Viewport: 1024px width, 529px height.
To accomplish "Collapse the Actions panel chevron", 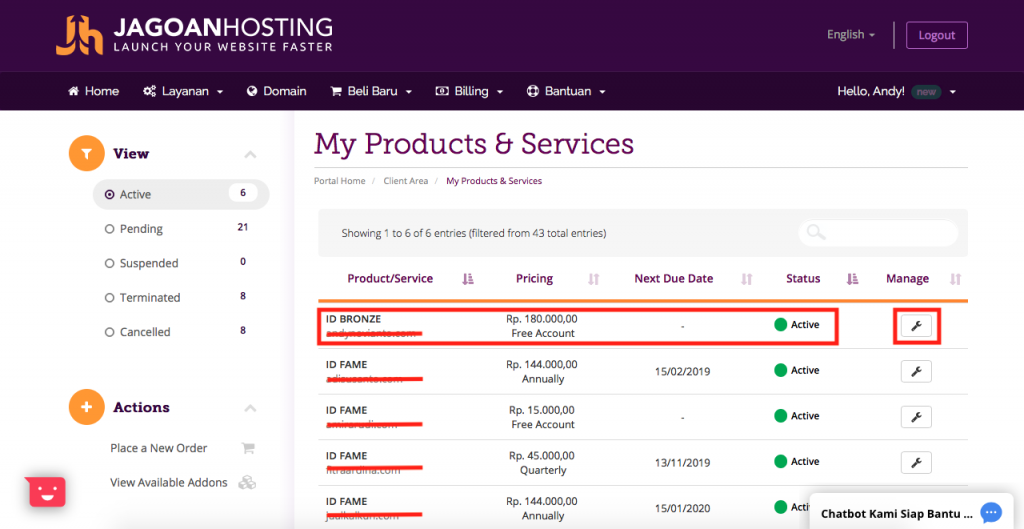I will coord(250,408).
